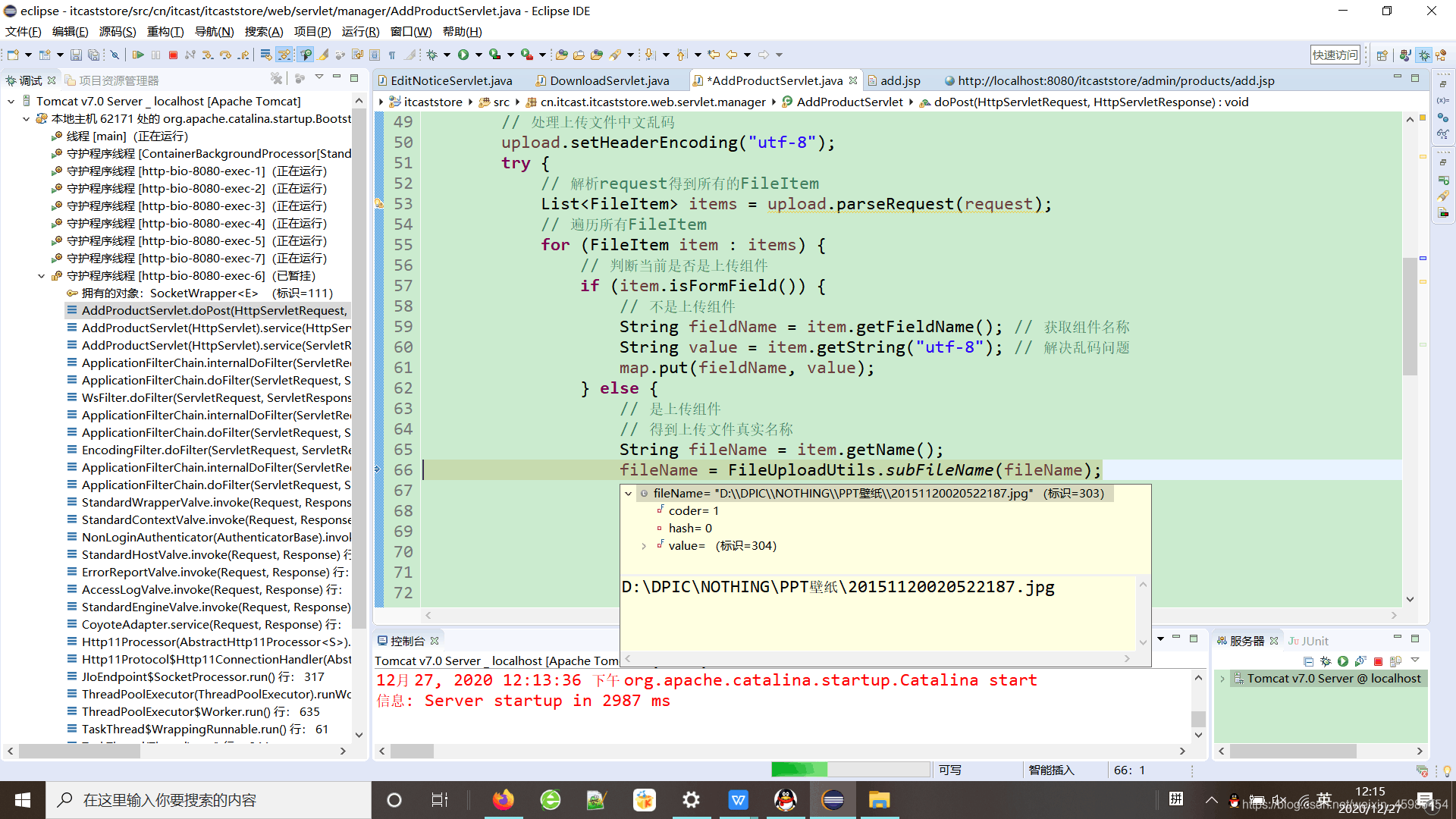Screen dimensions: 1456x819
Task: Select the AddProductServlet.doPost stack frame
Action: (x=207, y=310)
